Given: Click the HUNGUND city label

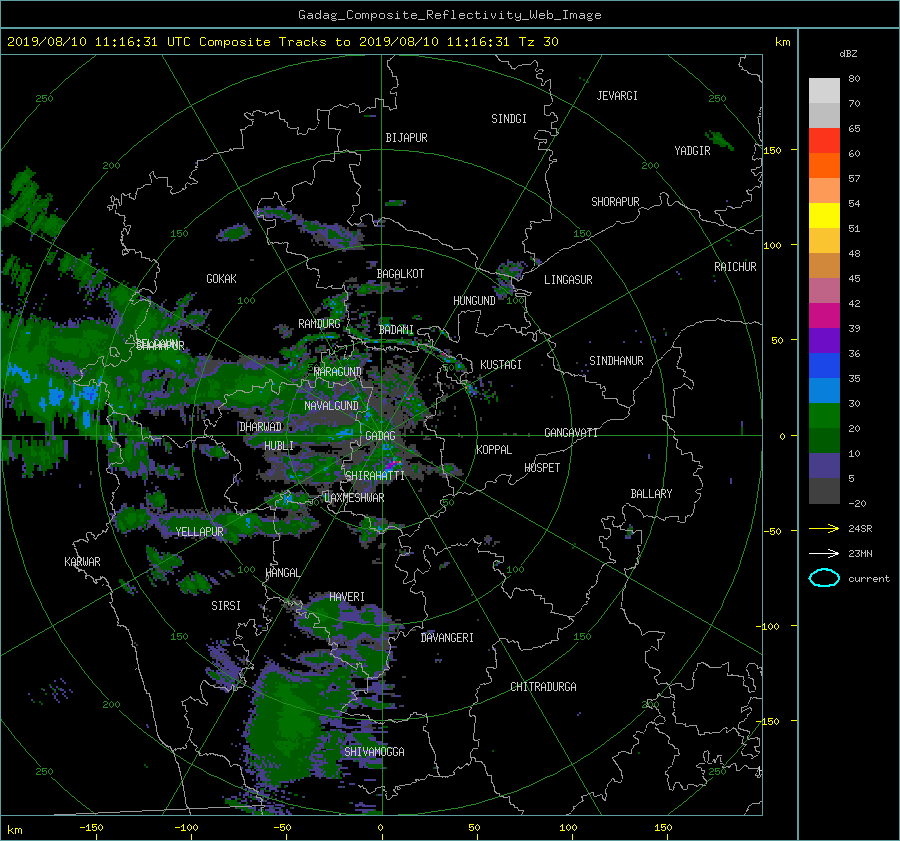Looking at the screenshot, I should (474, 301).
